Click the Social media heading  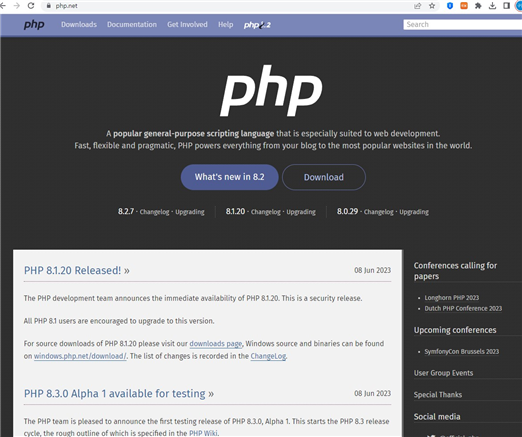point(437,417)
